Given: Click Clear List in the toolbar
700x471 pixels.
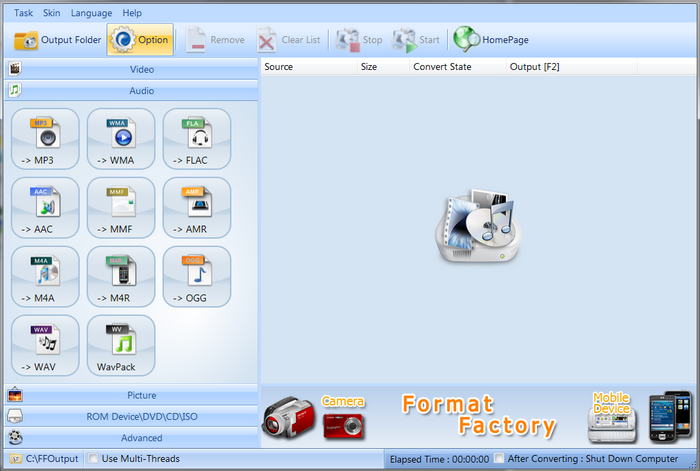Looking at the screenshot, I should tap(289, 40).
